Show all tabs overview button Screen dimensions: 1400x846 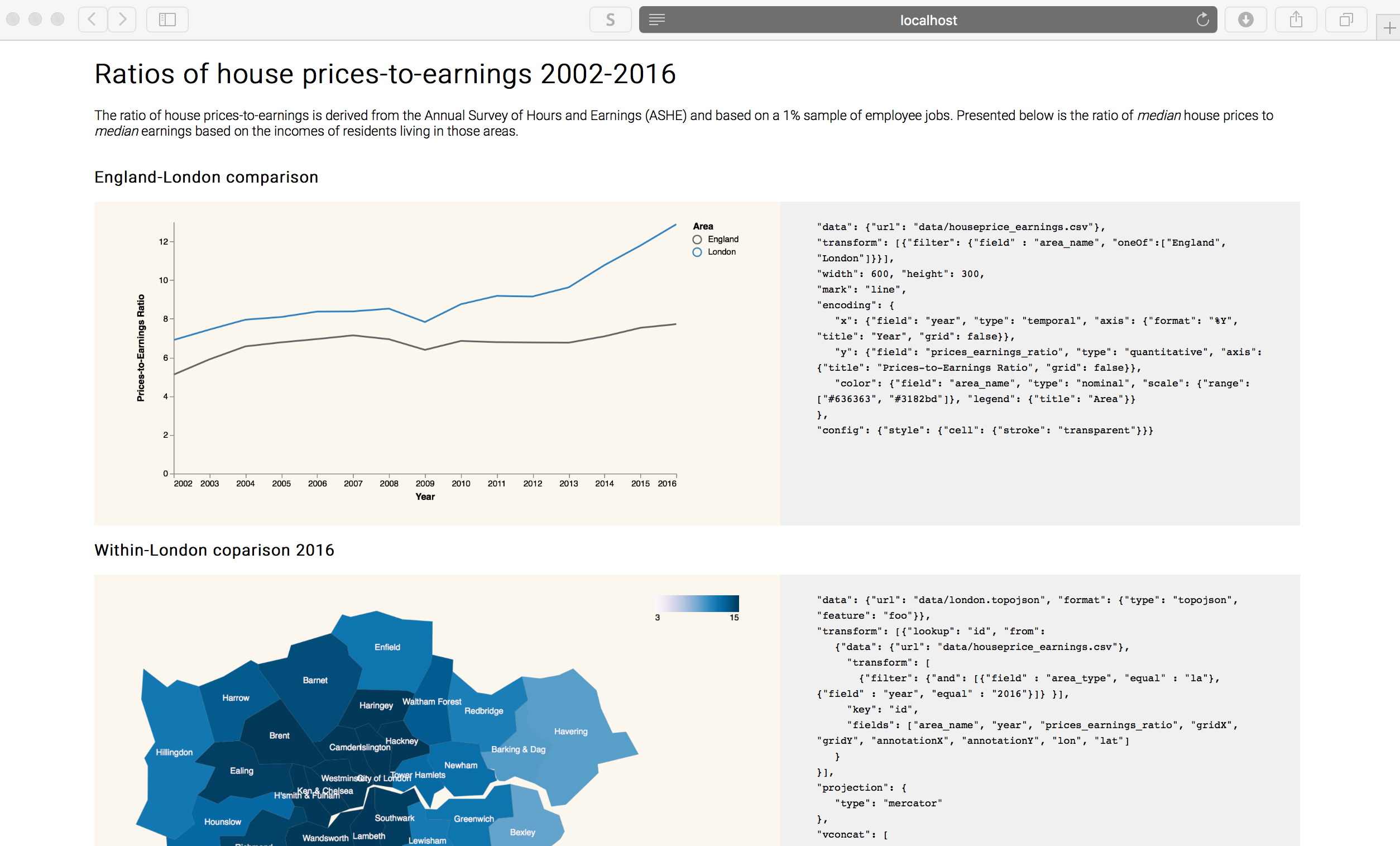(1346, 20)
